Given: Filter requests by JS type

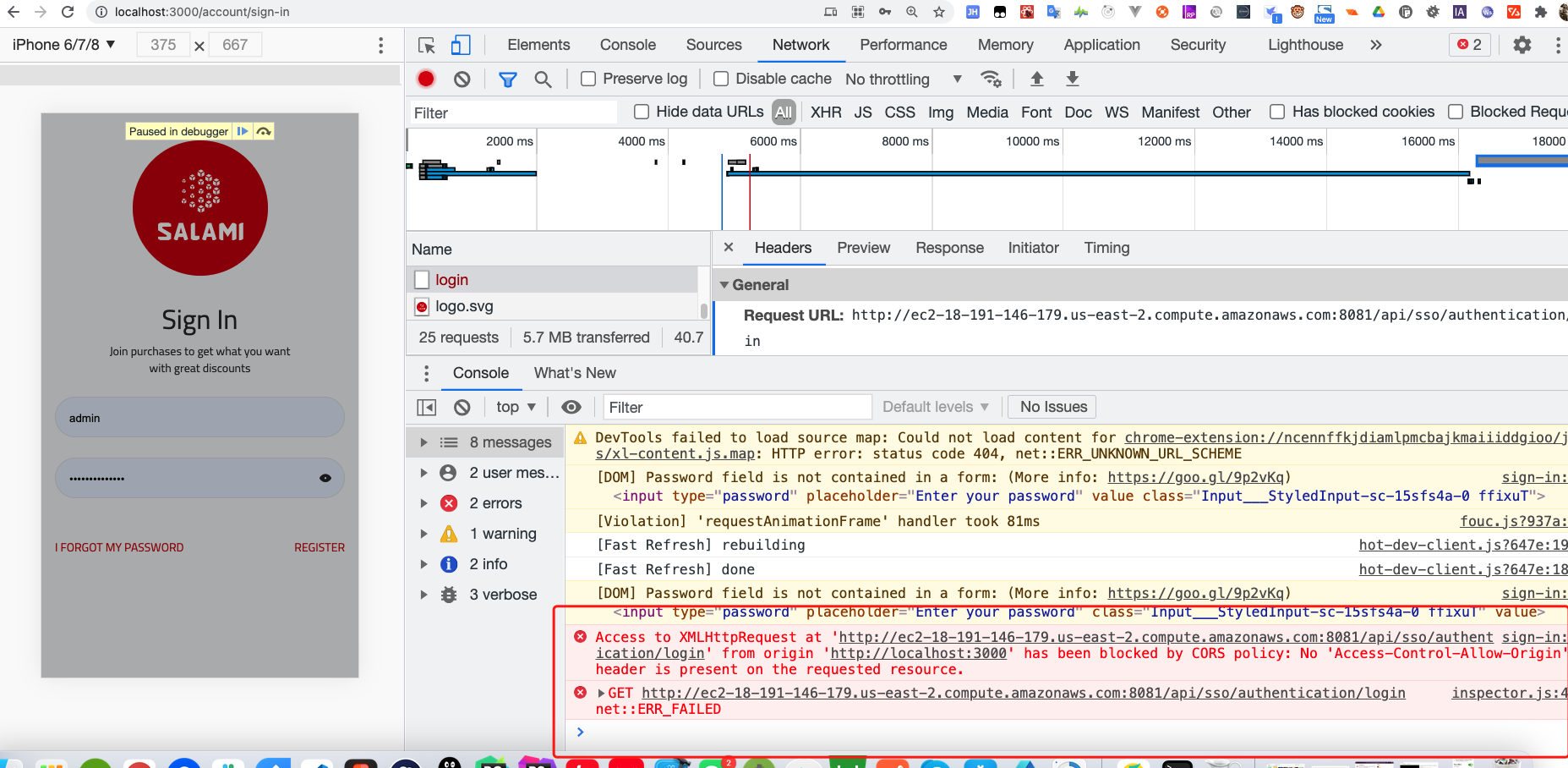Looking at the screenshot, I should (863, 112).
